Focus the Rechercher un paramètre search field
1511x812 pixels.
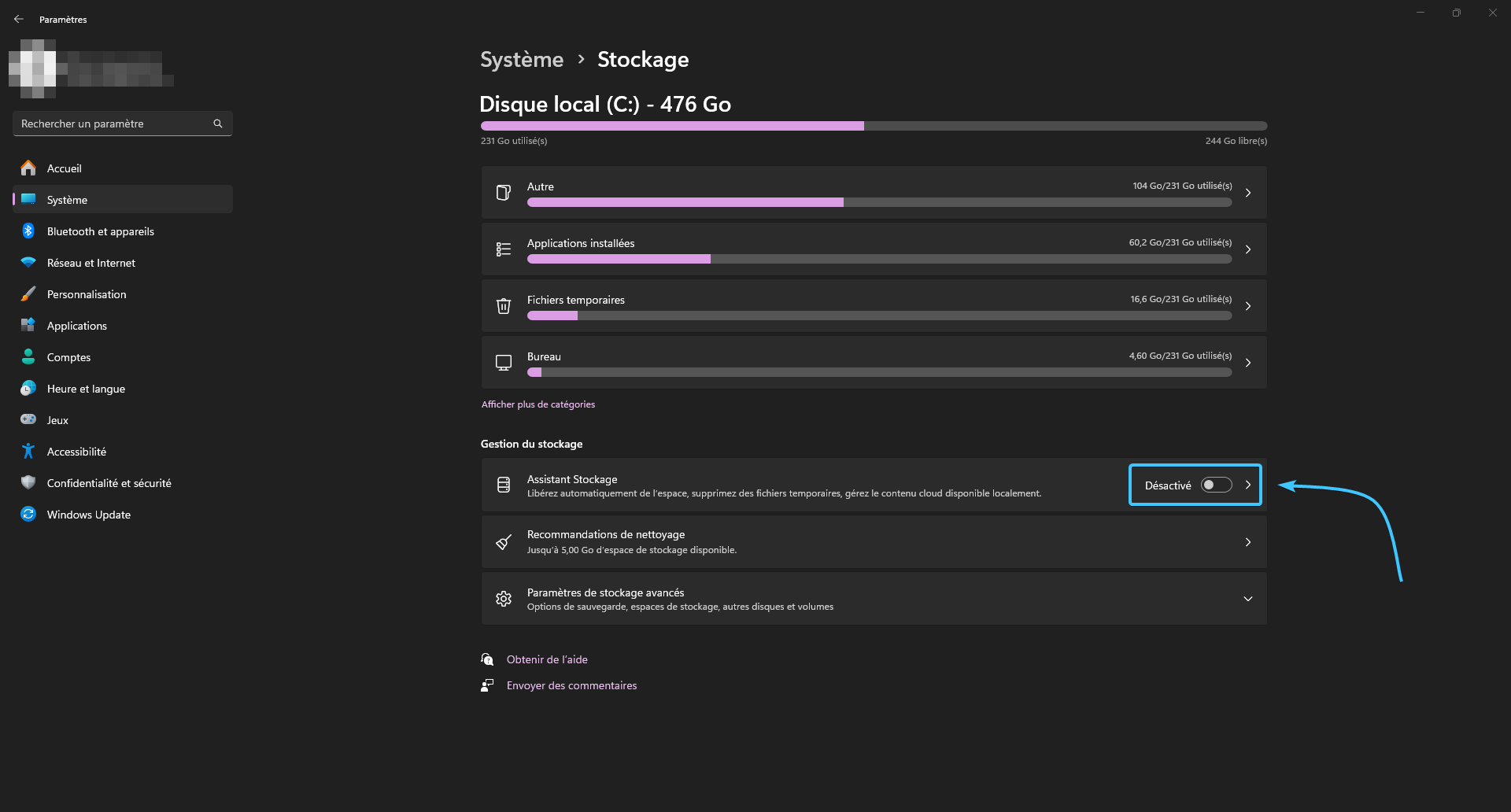coord(123,124)
